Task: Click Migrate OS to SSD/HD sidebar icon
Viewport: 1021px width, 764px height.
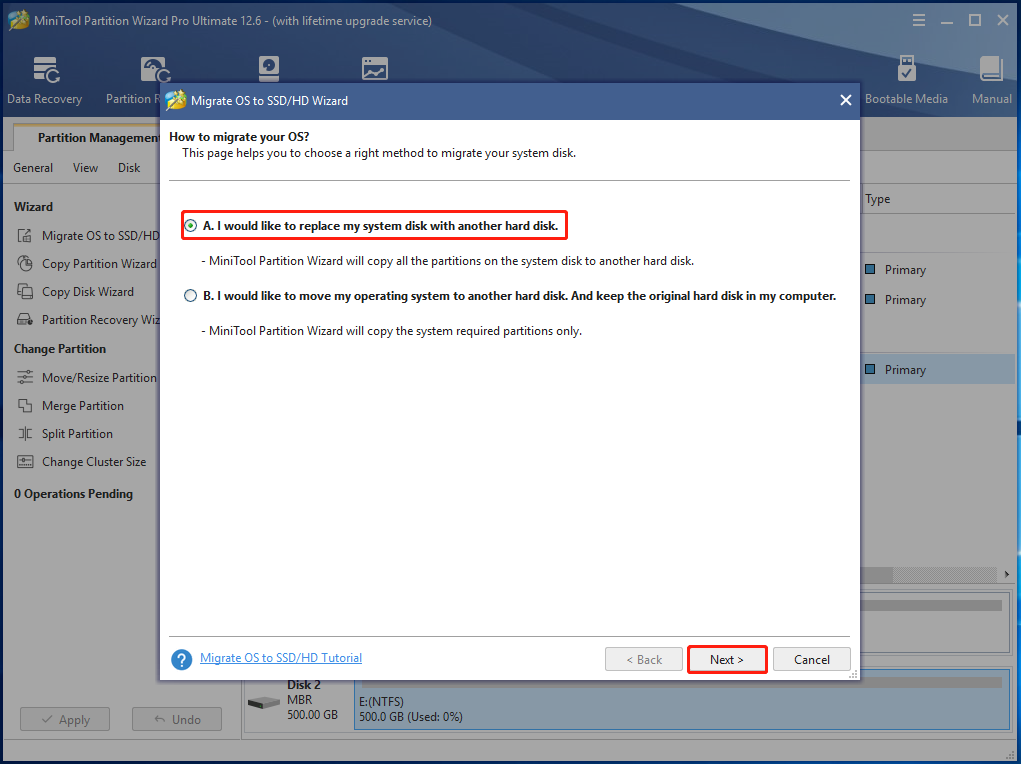Action: point(25,235)
